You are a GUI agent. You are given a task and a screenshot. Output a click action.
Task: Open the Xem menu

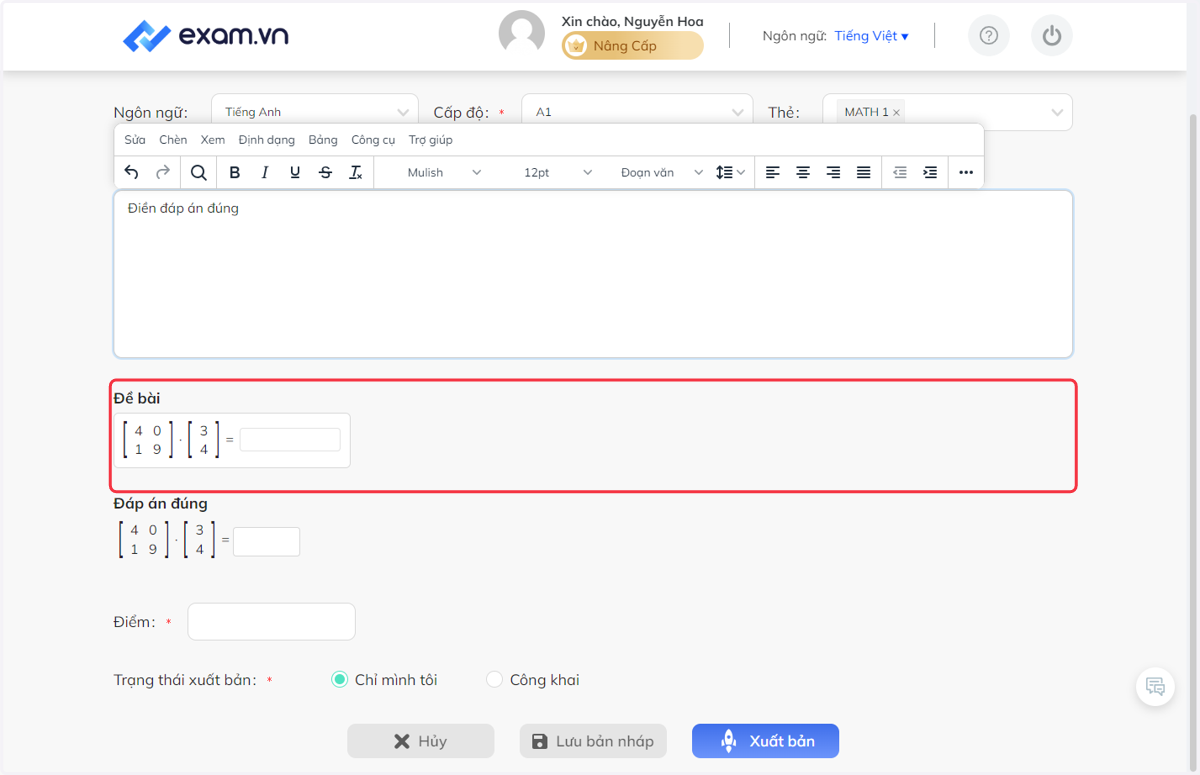[212, 140]
